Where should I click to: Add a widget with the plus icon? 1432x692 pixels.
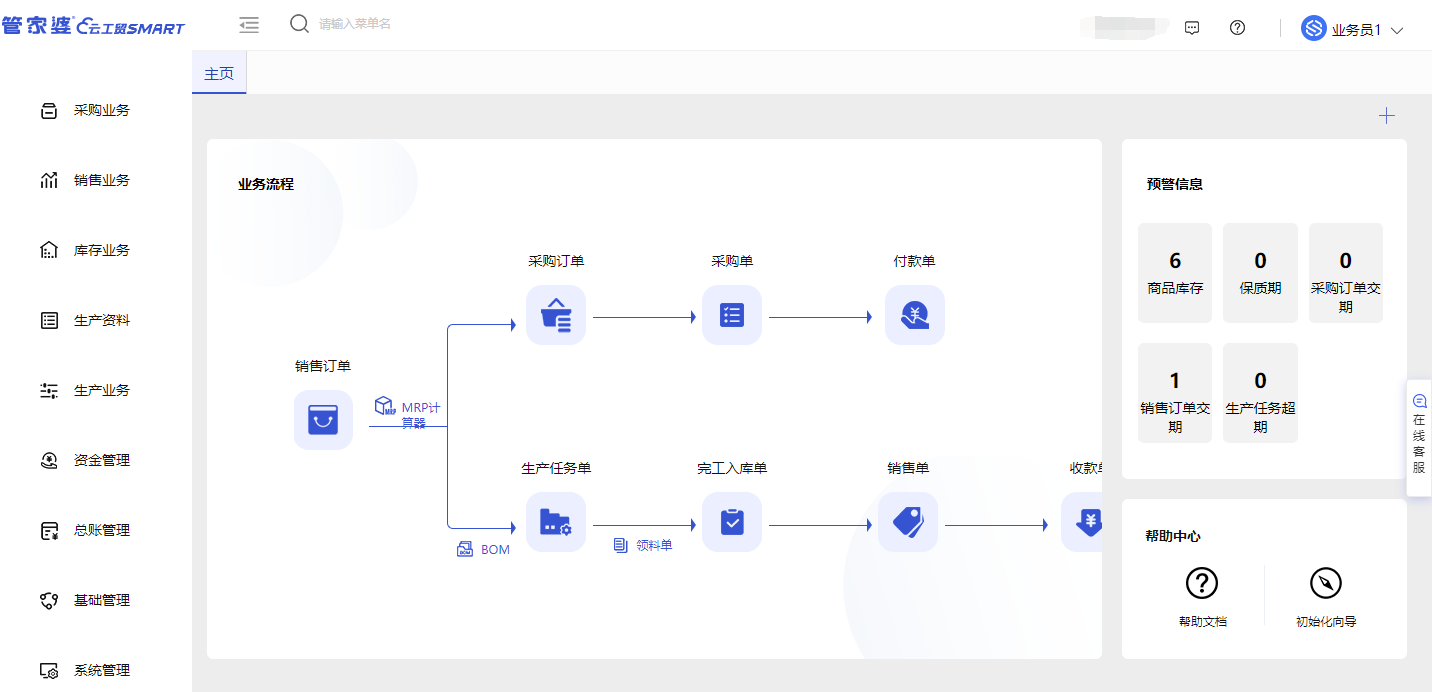coord(1387,116)
